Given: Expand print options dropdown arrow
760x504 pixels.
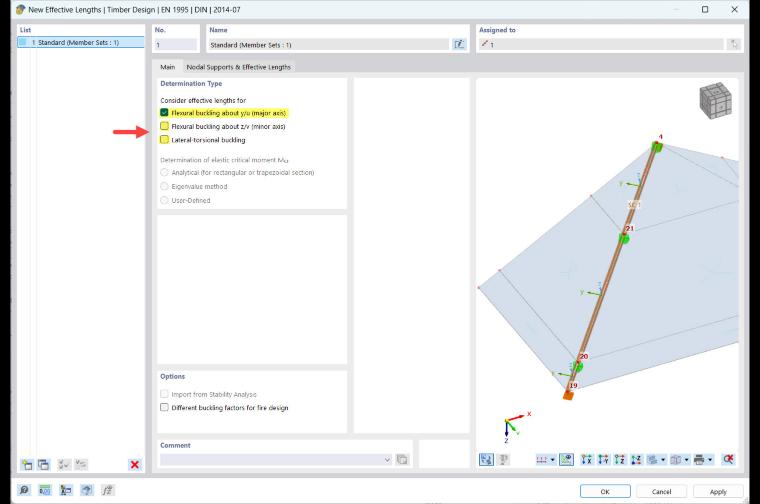Looking at the screenshot, I should pos(710,459).
